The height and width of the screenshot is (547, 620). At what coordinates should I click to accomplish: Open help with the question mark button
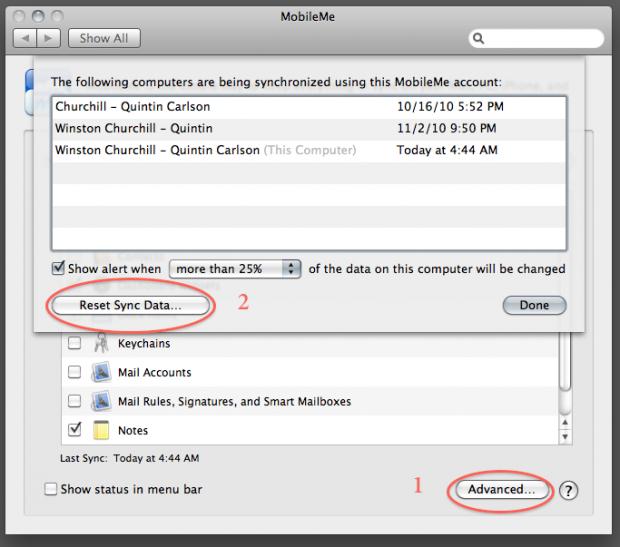point(568,490)
